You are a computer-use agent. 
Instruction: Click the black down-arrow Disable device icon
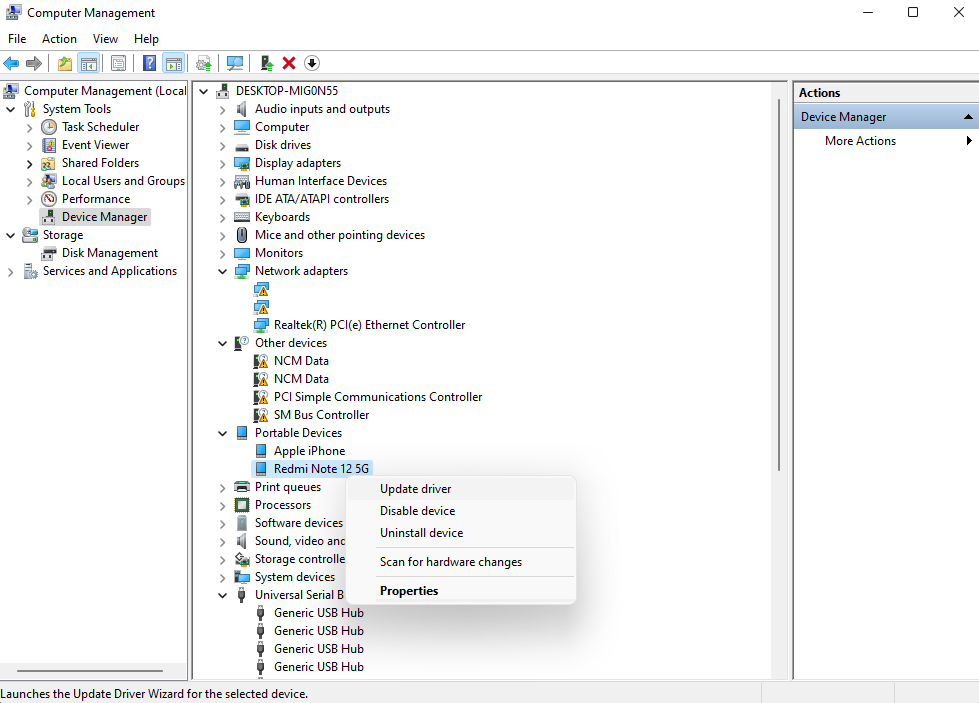click(x=312, y=63)
